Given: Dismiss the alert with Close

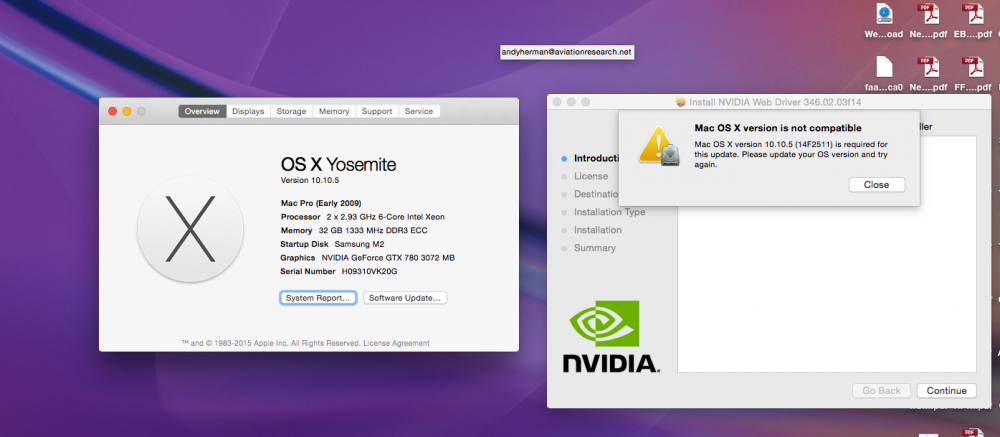Looking at the screenshot, I should (876, 184).
